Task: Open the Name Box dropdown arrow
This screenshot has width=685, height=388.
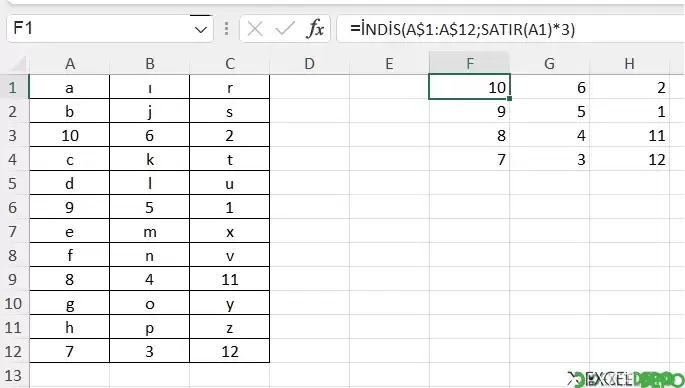Action: [x=201, y=29]
